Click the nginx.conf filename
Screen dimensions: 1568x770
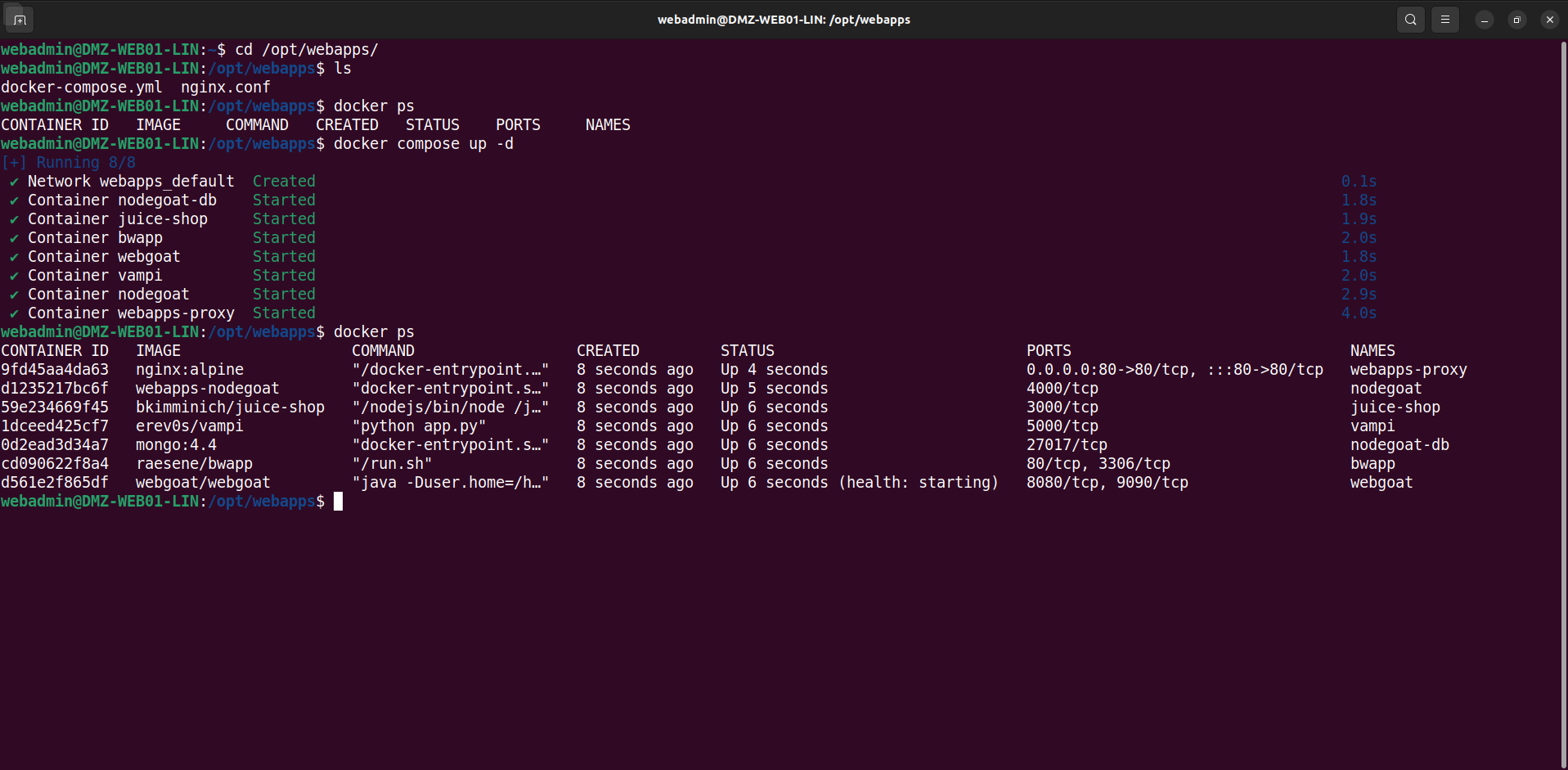coord(226,88)
